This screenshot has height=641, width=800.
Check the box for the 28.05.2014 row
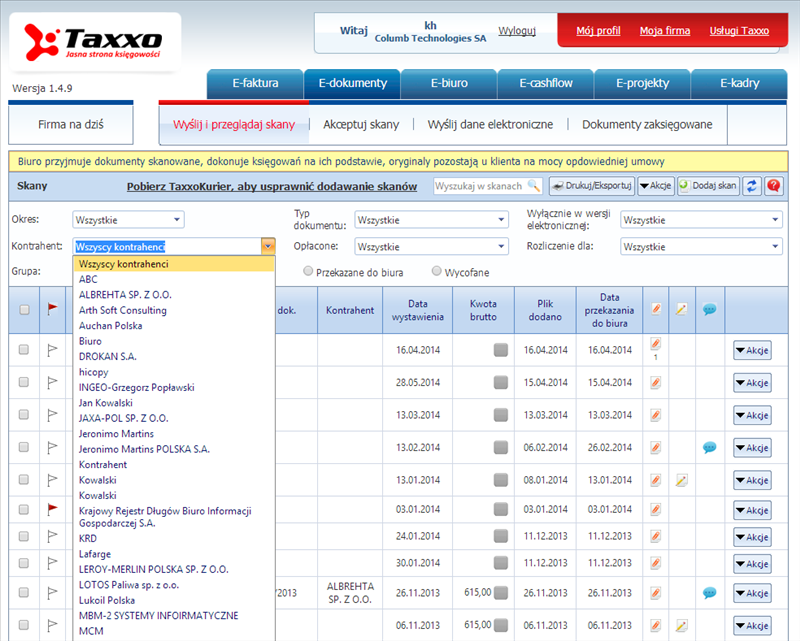(24, 382)
